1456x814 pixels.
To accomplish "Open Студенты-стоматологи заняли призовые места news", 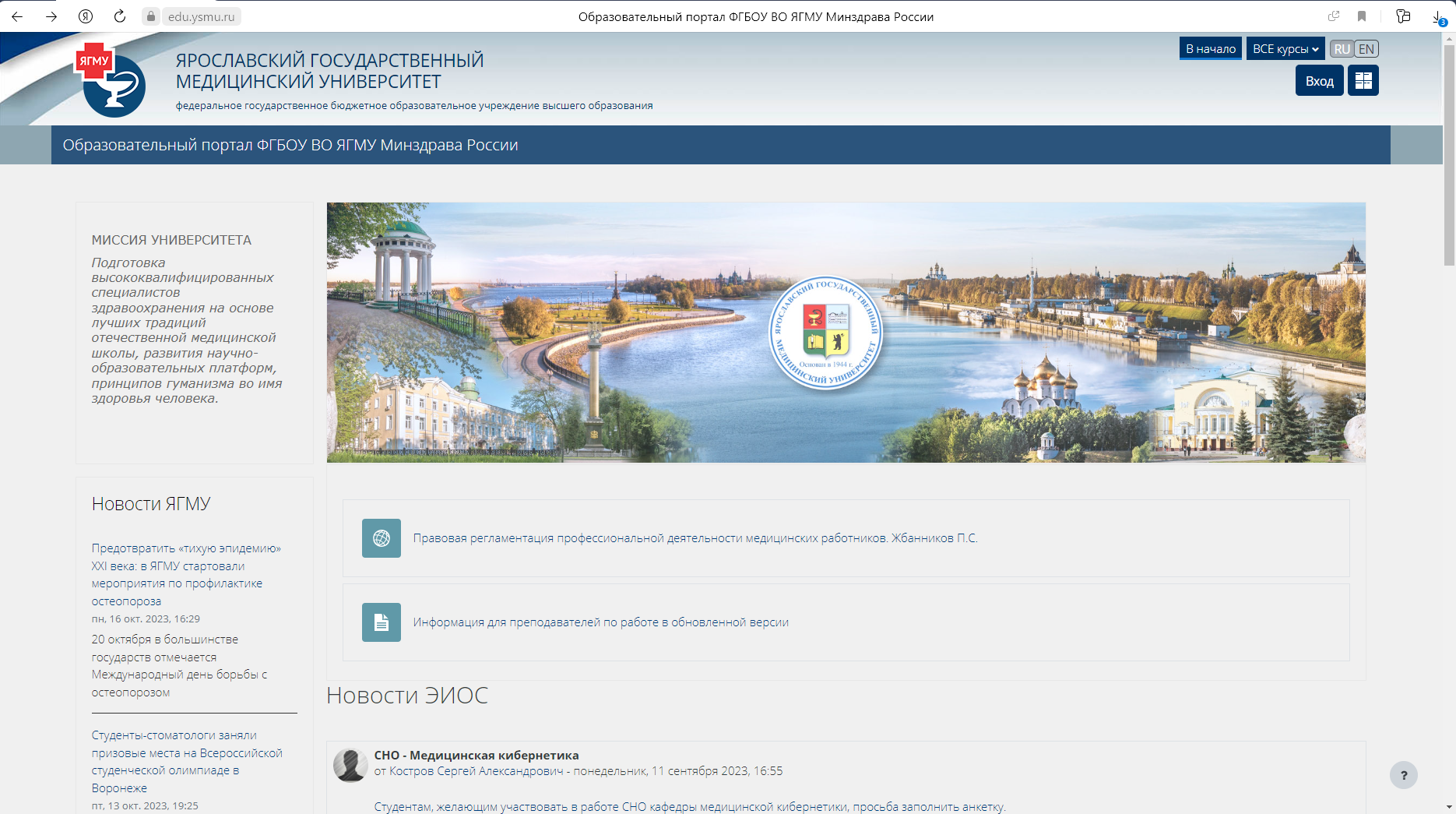I will point(187,762).
